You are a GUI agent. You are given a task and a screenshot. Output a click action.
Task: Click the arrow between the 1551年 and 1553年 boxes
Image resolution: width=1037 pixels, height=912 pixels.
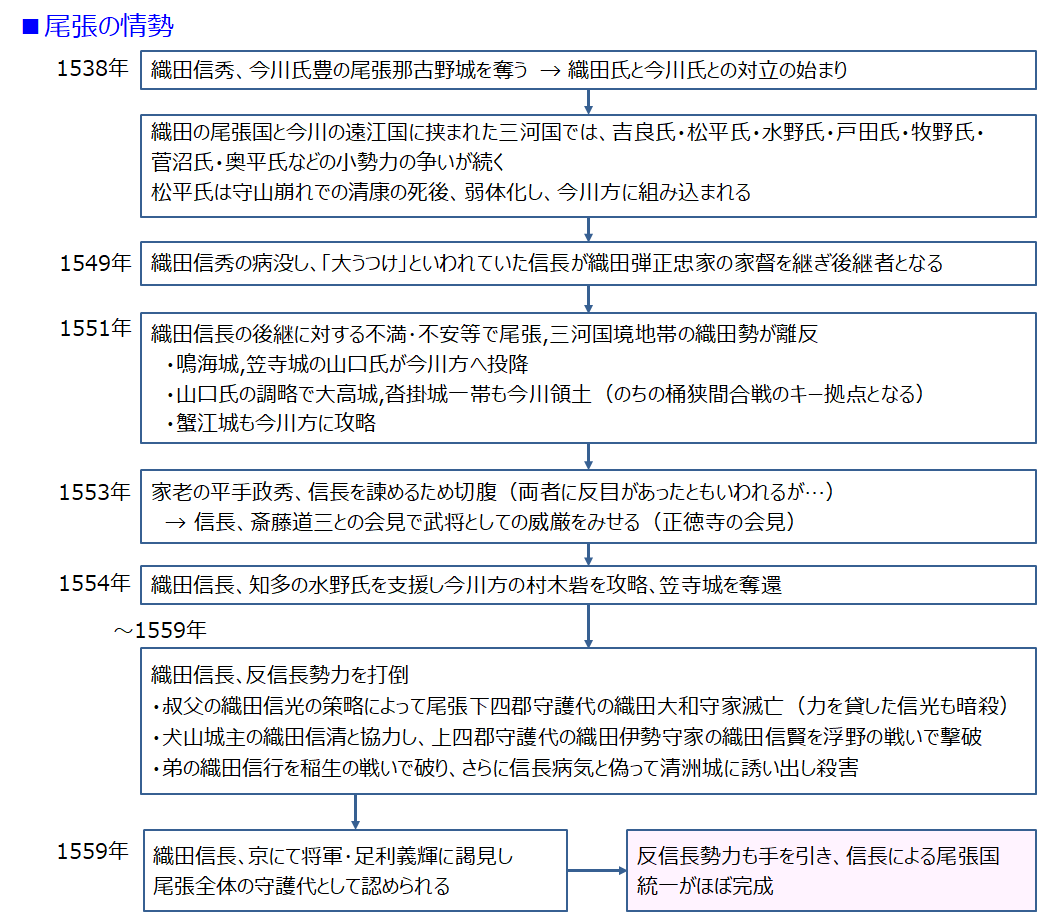click(588, 456)
